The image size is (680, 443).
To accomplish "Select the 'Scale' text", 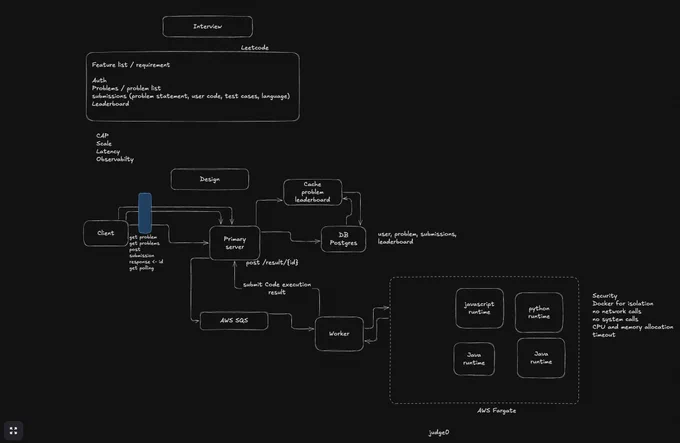I will (x=104, y=143).
